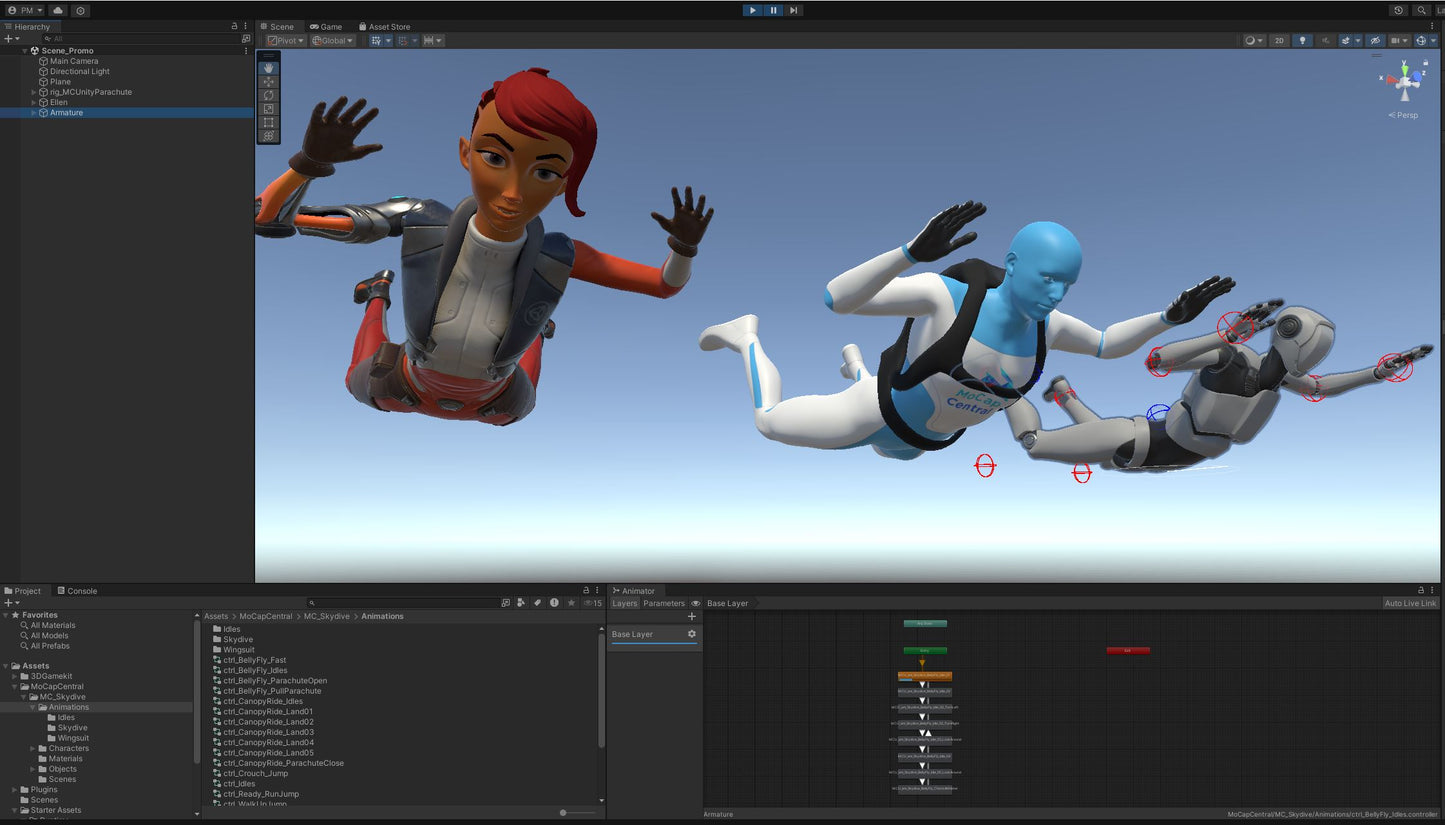Toggle hidden objects visibility in Scene view

click(x=1375, y=41)
